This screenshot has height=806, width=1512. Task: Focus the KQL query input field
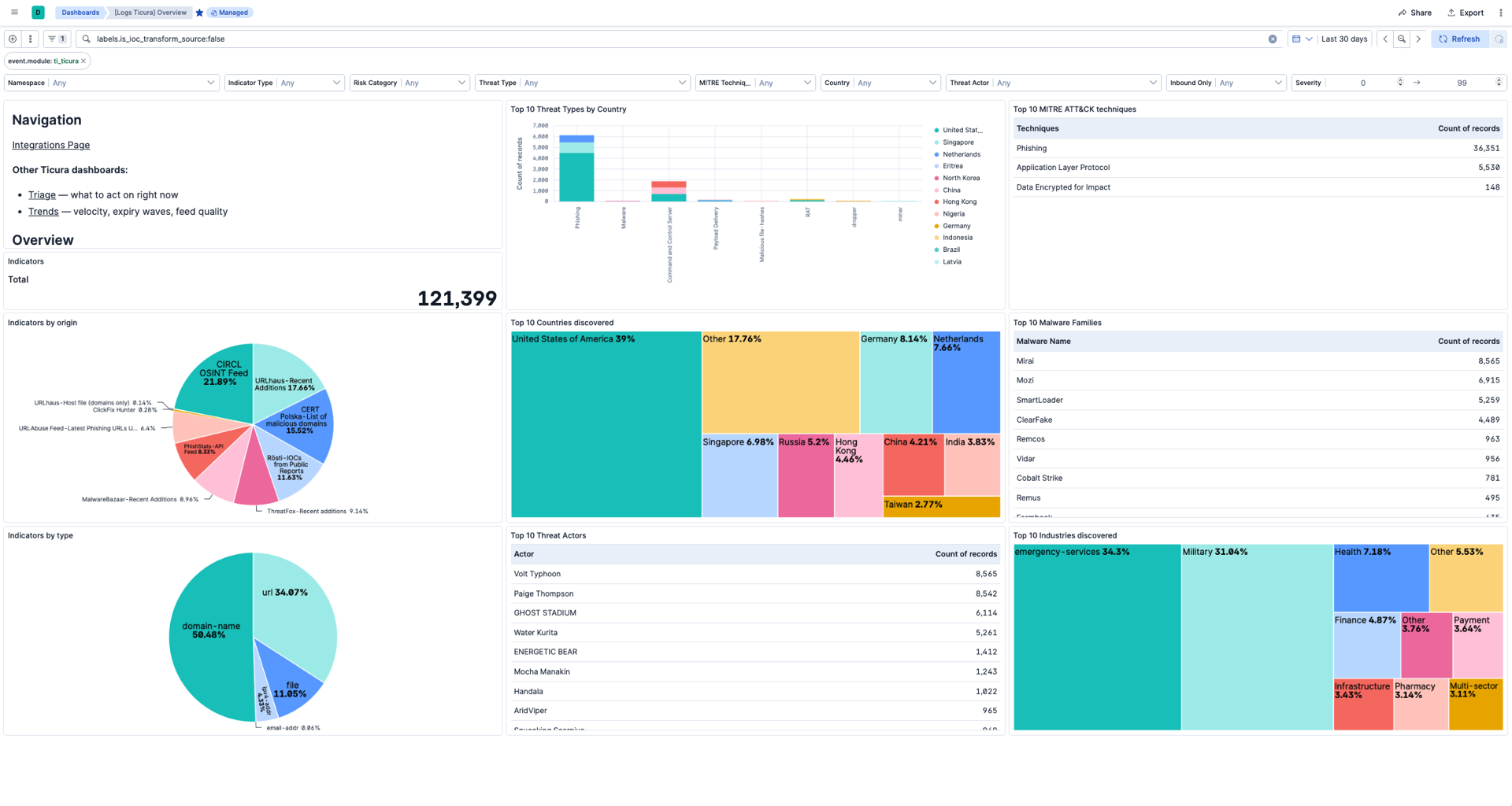(x=677, y=39)
